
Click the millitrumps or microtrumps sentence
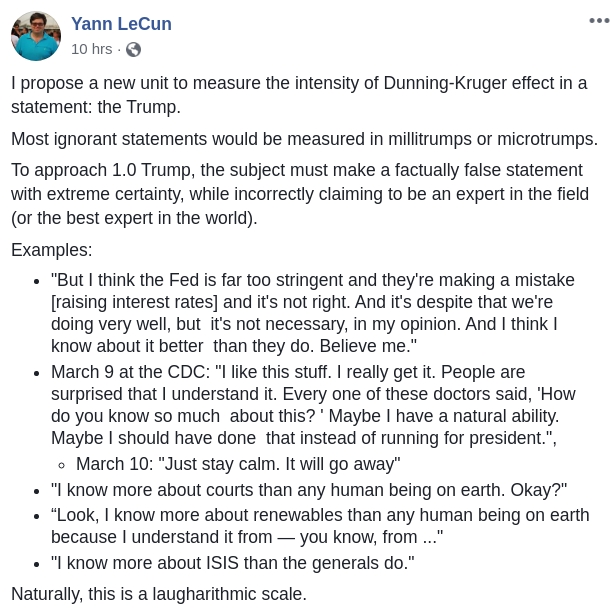304,139
